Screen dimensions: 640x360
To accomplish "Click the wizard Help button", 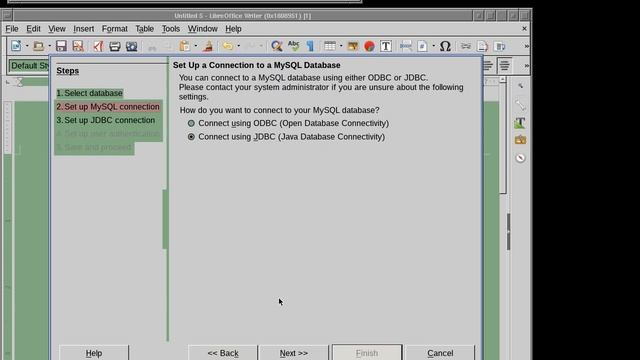I will 94,353.
